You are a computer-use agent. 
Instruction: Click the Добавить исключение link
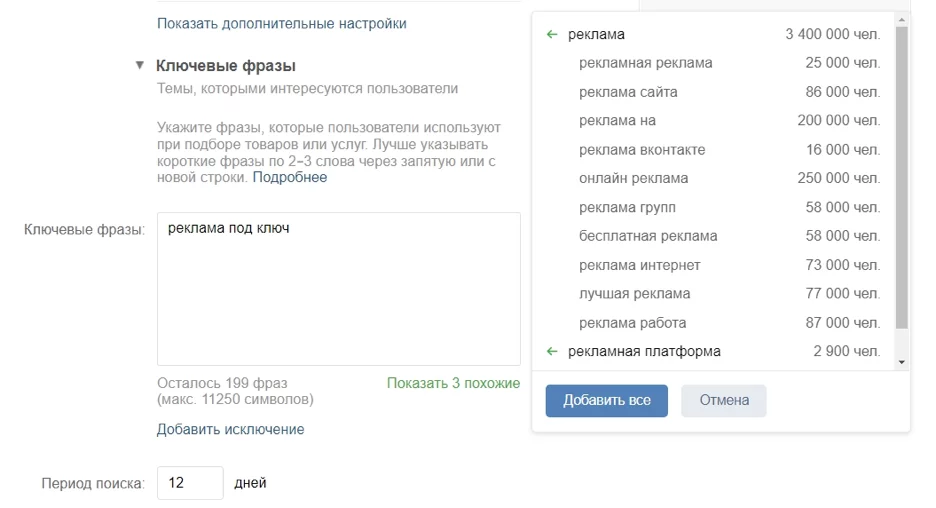point(230,429)
